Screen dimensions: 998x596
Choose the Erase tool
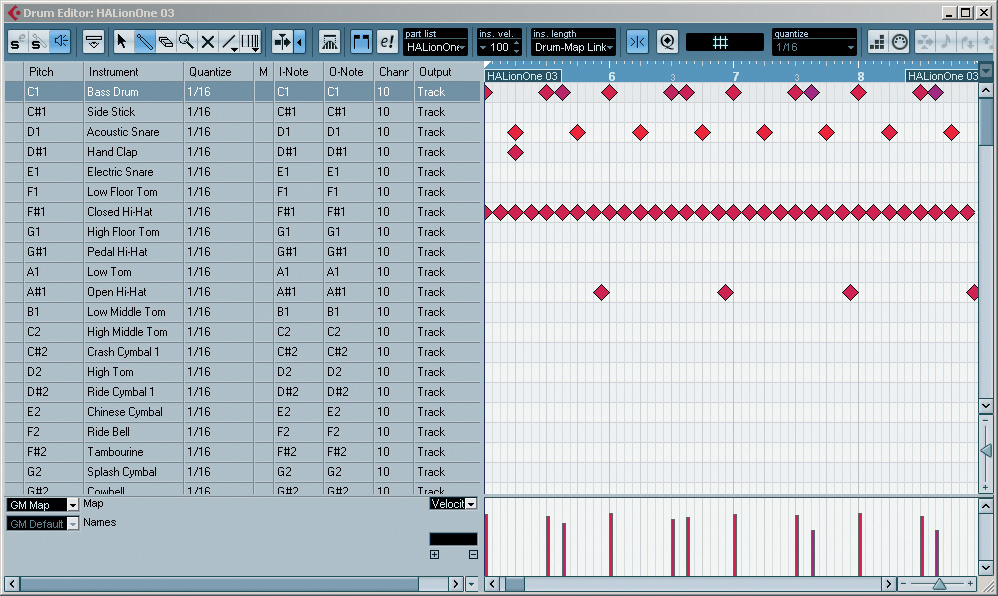pos(165,42)
